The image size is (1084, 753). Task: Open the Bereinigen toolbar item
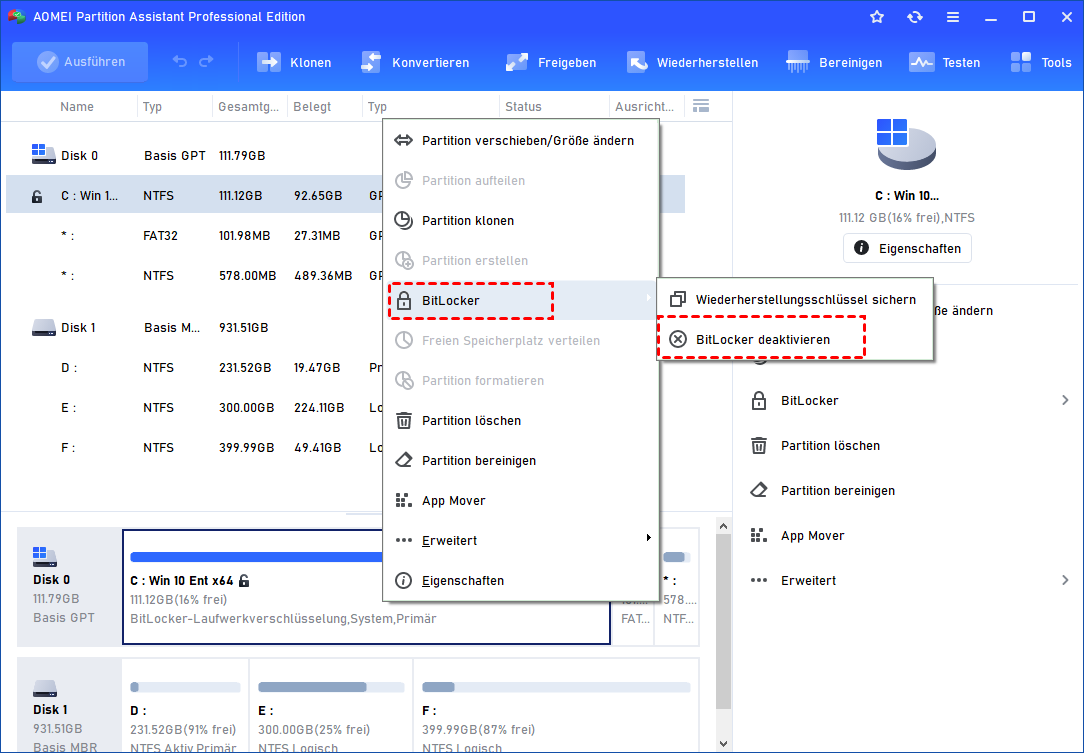(x=834, y=62)
